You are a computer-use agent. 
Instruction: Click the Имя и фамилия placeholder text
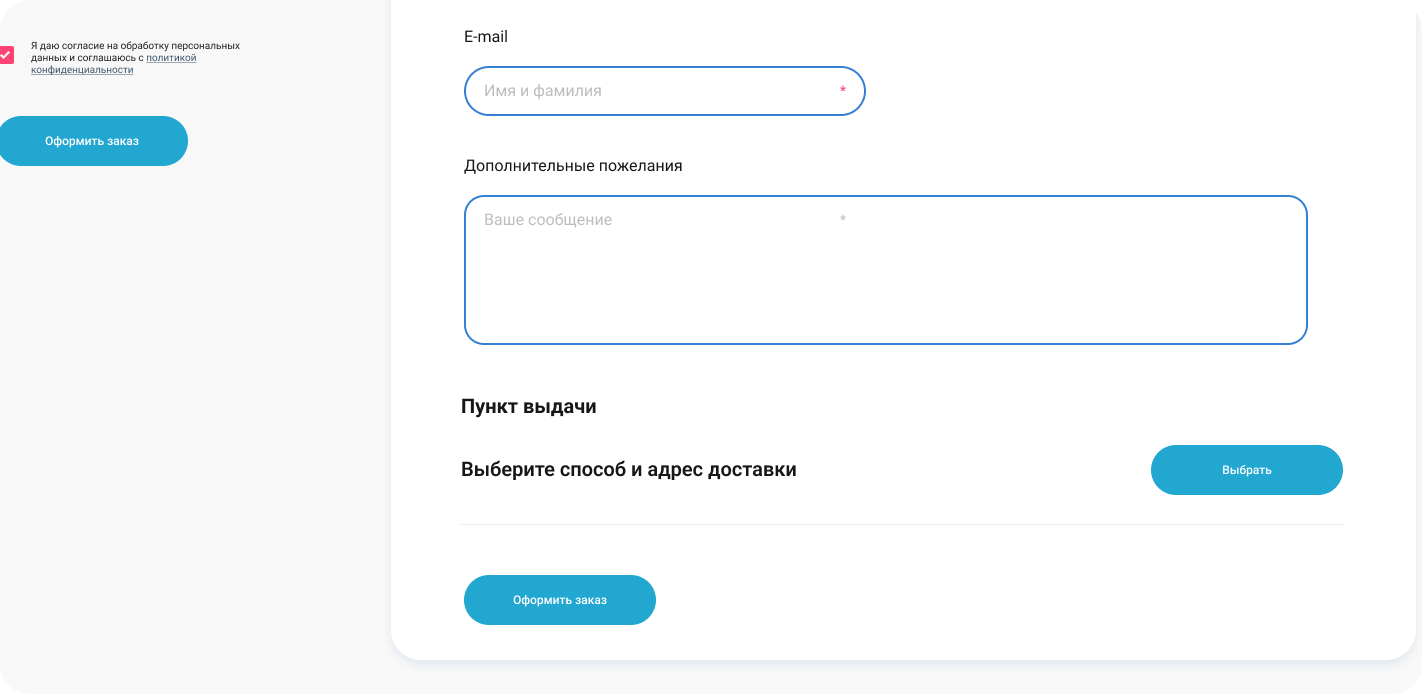(543, 91)
